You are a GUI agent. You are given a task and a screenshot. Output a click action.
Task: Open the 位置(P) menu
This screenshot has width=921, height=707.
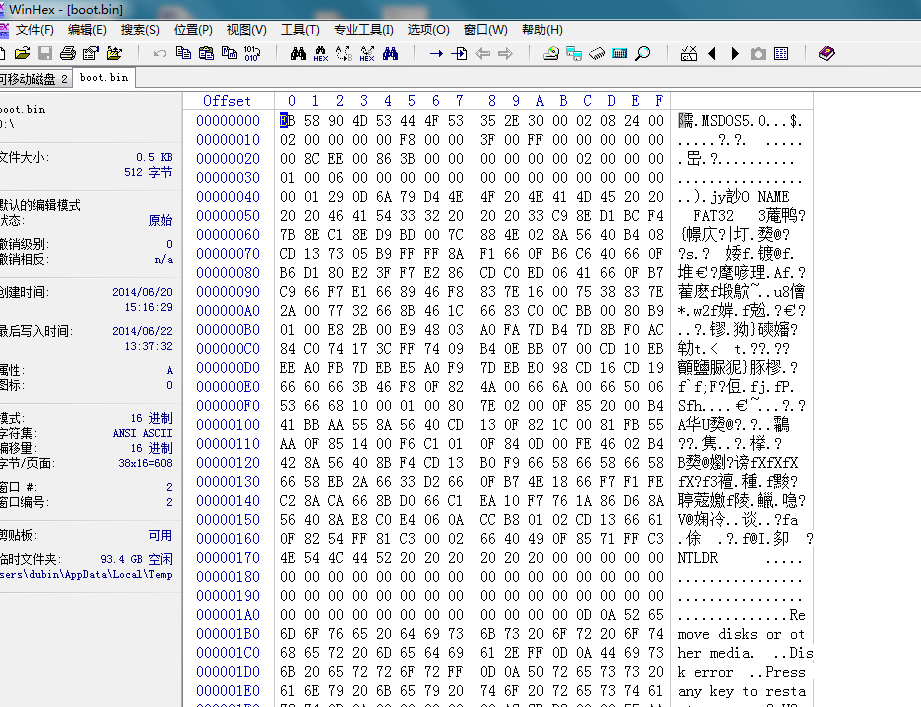[193, 29]
